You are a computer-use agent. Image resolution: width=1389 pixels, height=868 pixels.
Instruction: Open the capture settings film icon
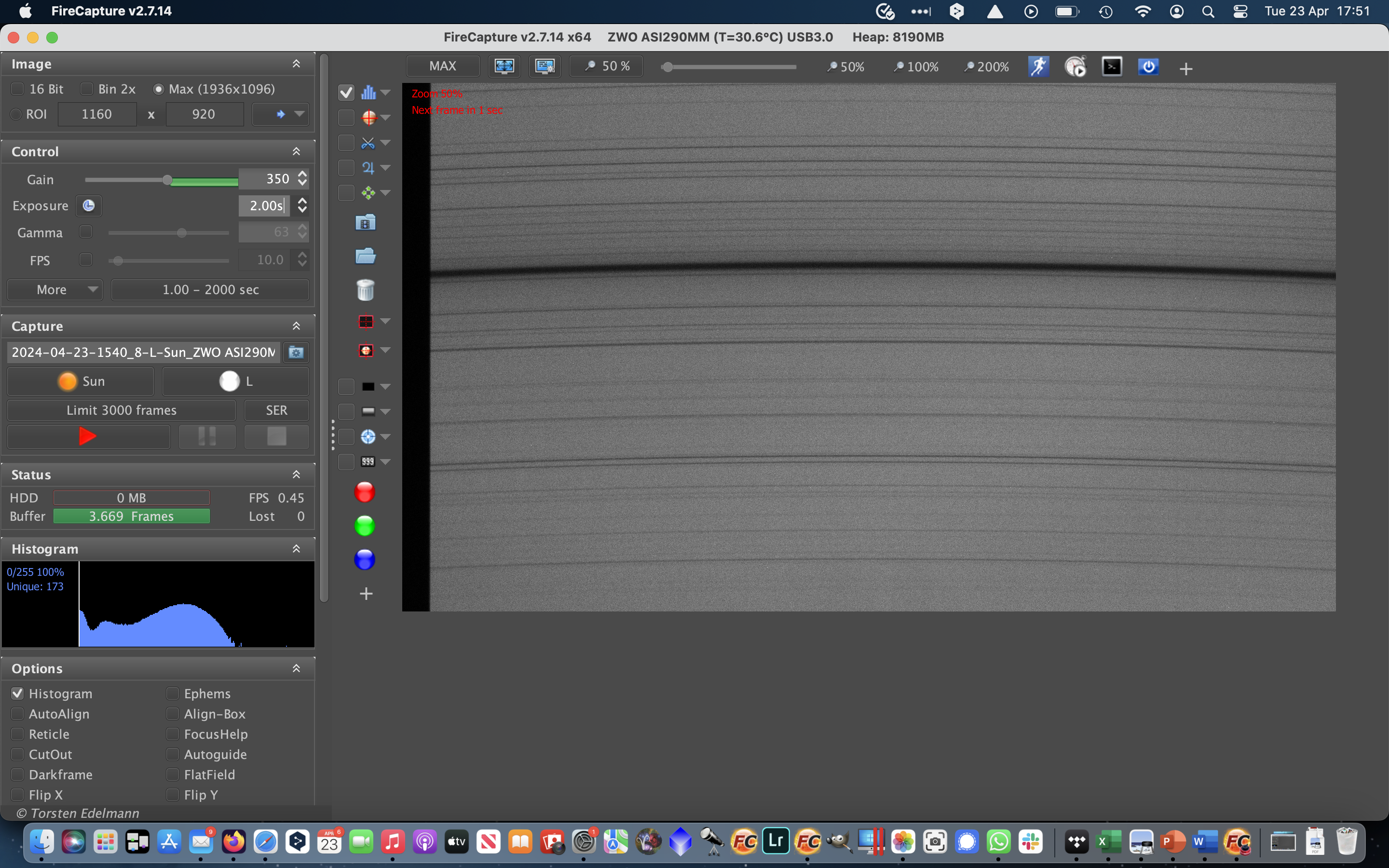366,223
